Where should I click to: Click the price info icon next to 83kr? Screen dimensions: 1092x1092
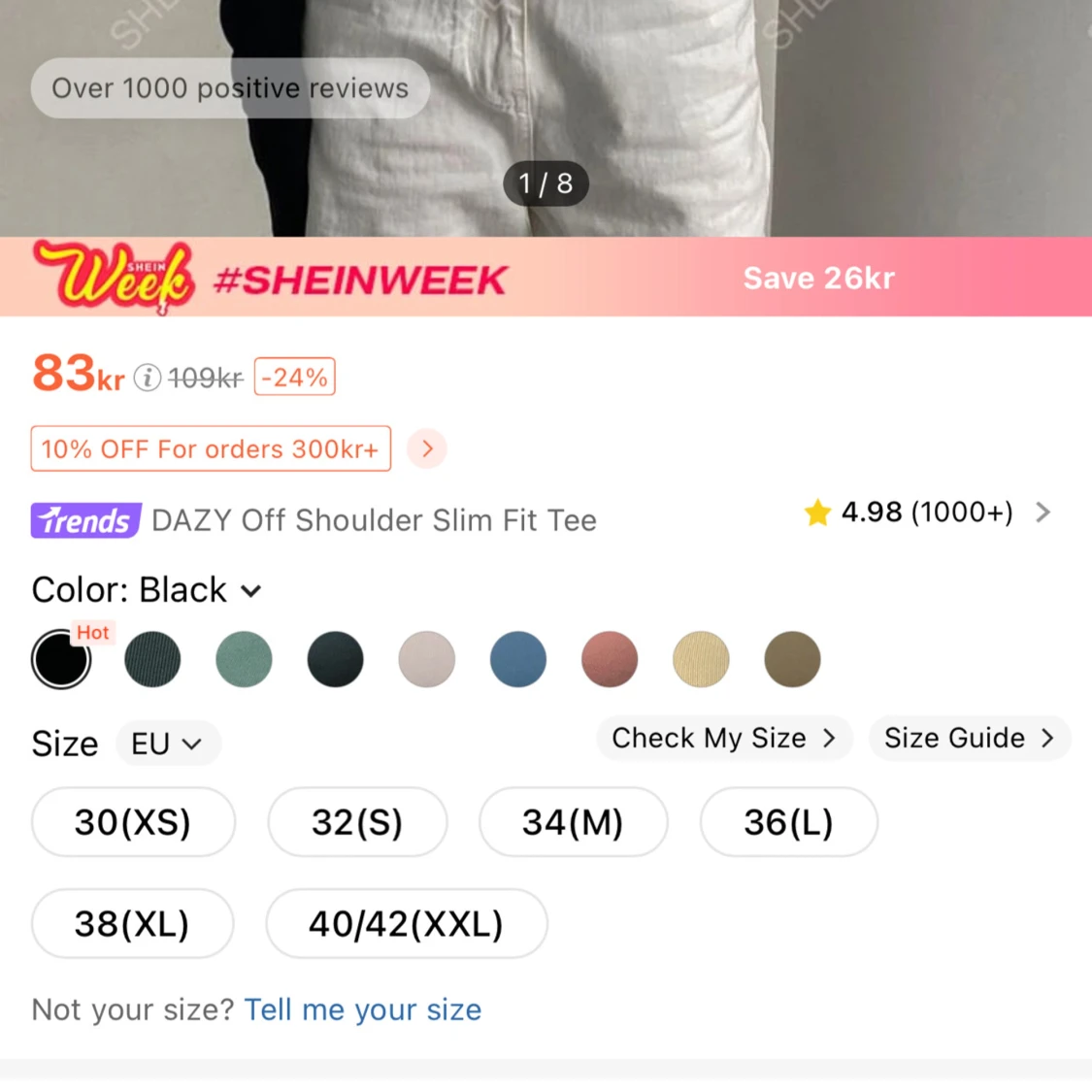(x=147, y=379)
